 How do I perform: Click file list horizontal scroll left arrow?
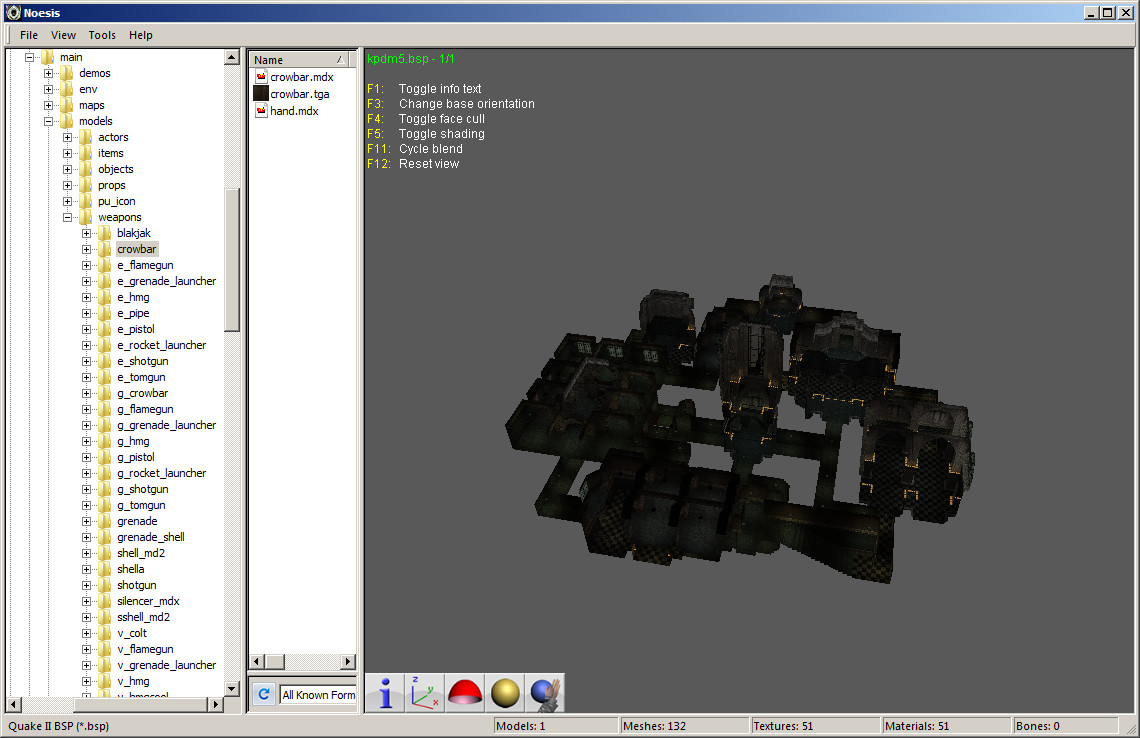pos(256,662)
